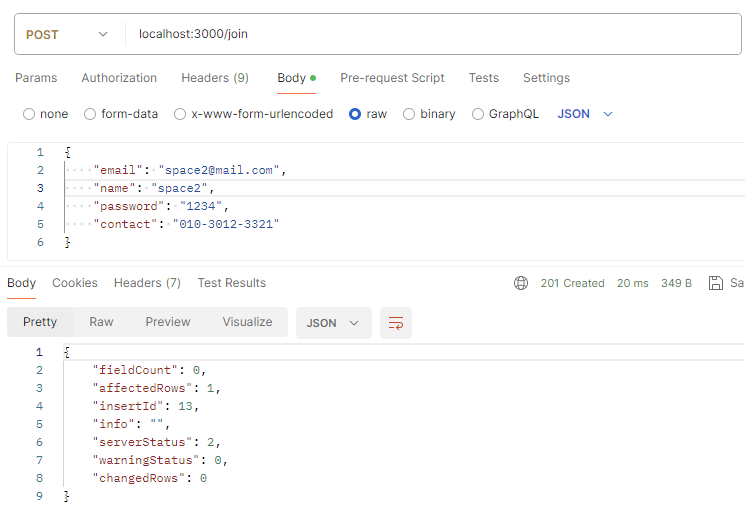The width and height of the screenshot is (745, 507).
Task: Show the Test Results tab
Action: pyautogui.click(x=232, y=283)
